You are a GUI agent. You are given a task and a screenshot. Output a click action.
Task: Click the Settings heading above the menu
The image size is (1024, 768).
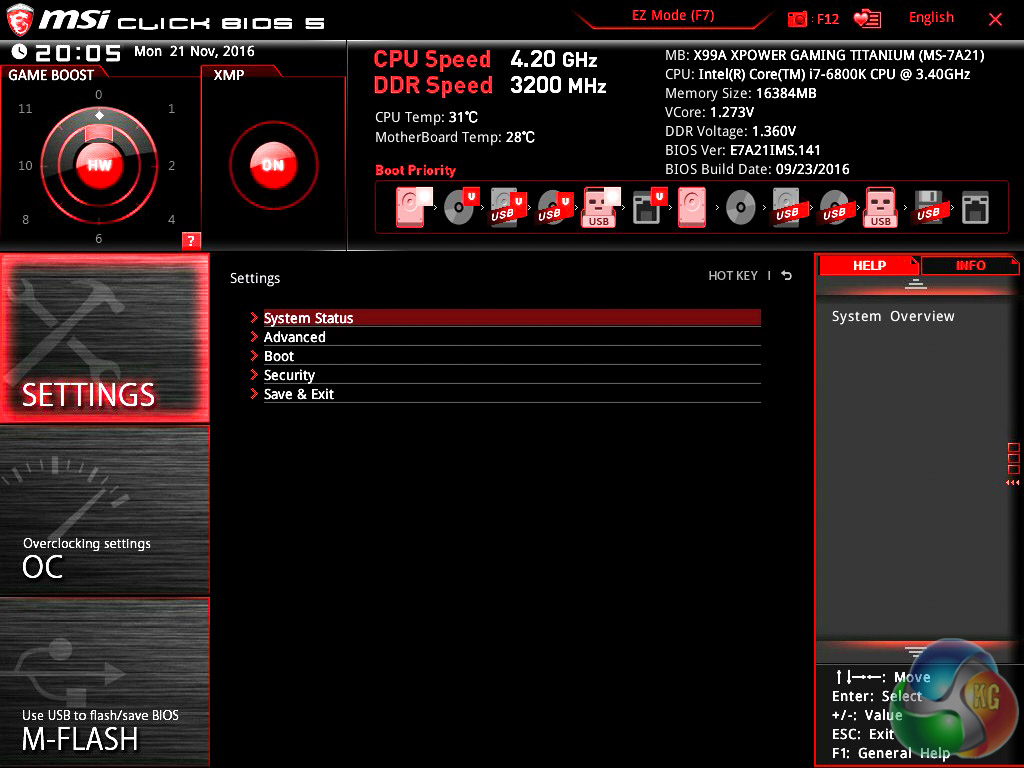(x=255, y=278)
